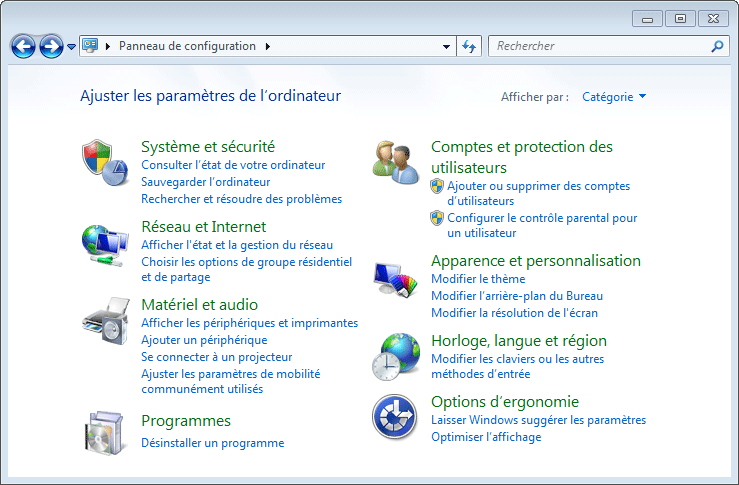Open the Catégorie view dropdown
Viewport: 739px width, 485px height.
click(614, 97)
